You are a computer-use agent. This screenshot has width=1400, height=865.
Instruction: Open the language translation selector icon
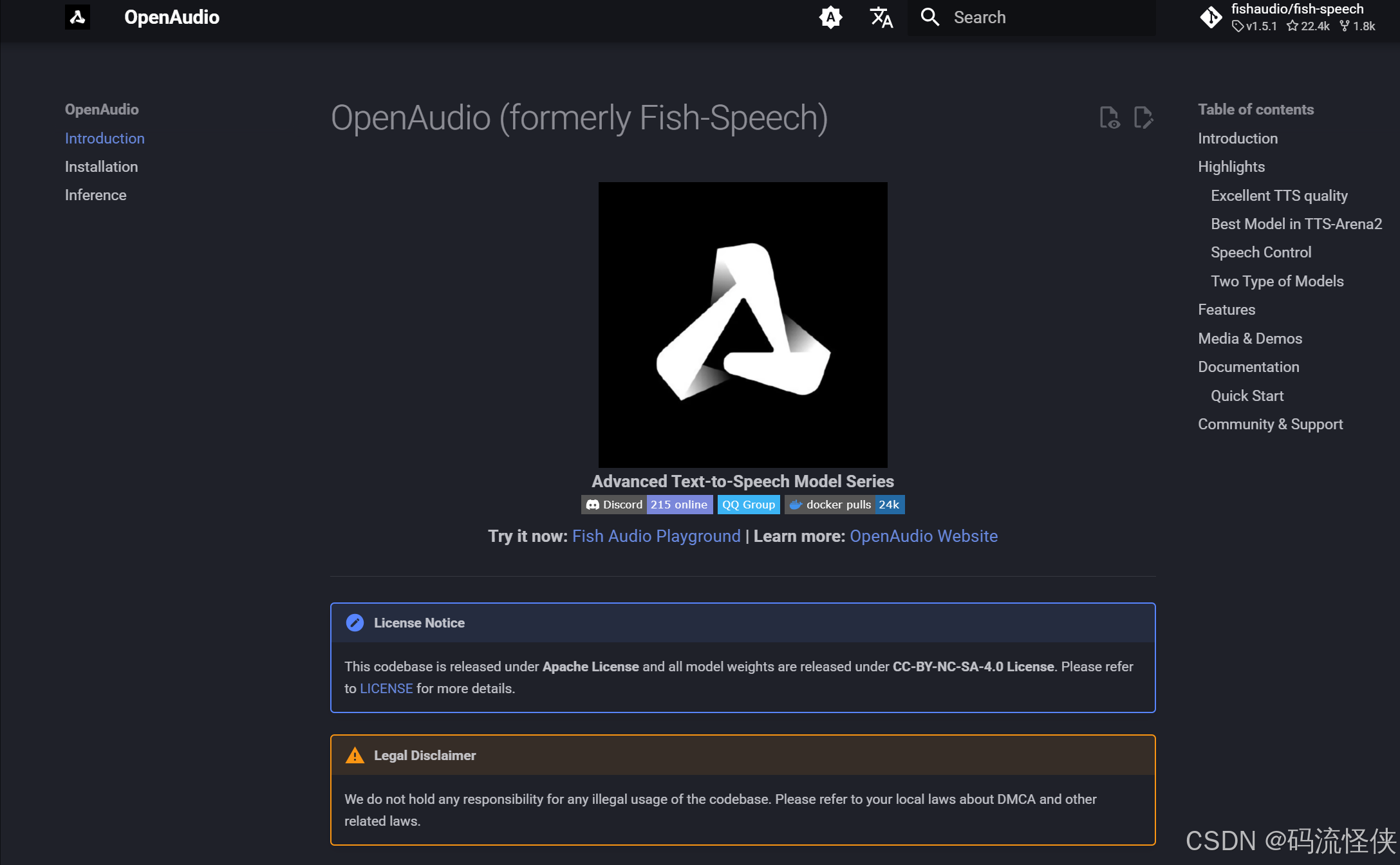[881, 17]
